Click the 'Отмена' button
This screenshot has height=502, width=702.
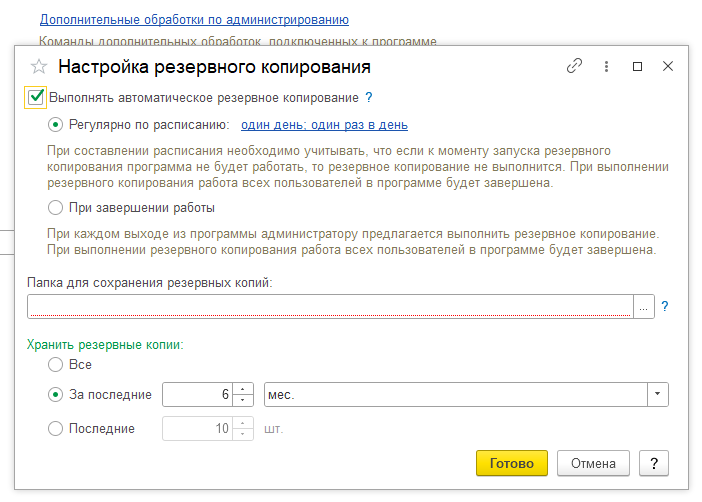[x=594, y=463]
